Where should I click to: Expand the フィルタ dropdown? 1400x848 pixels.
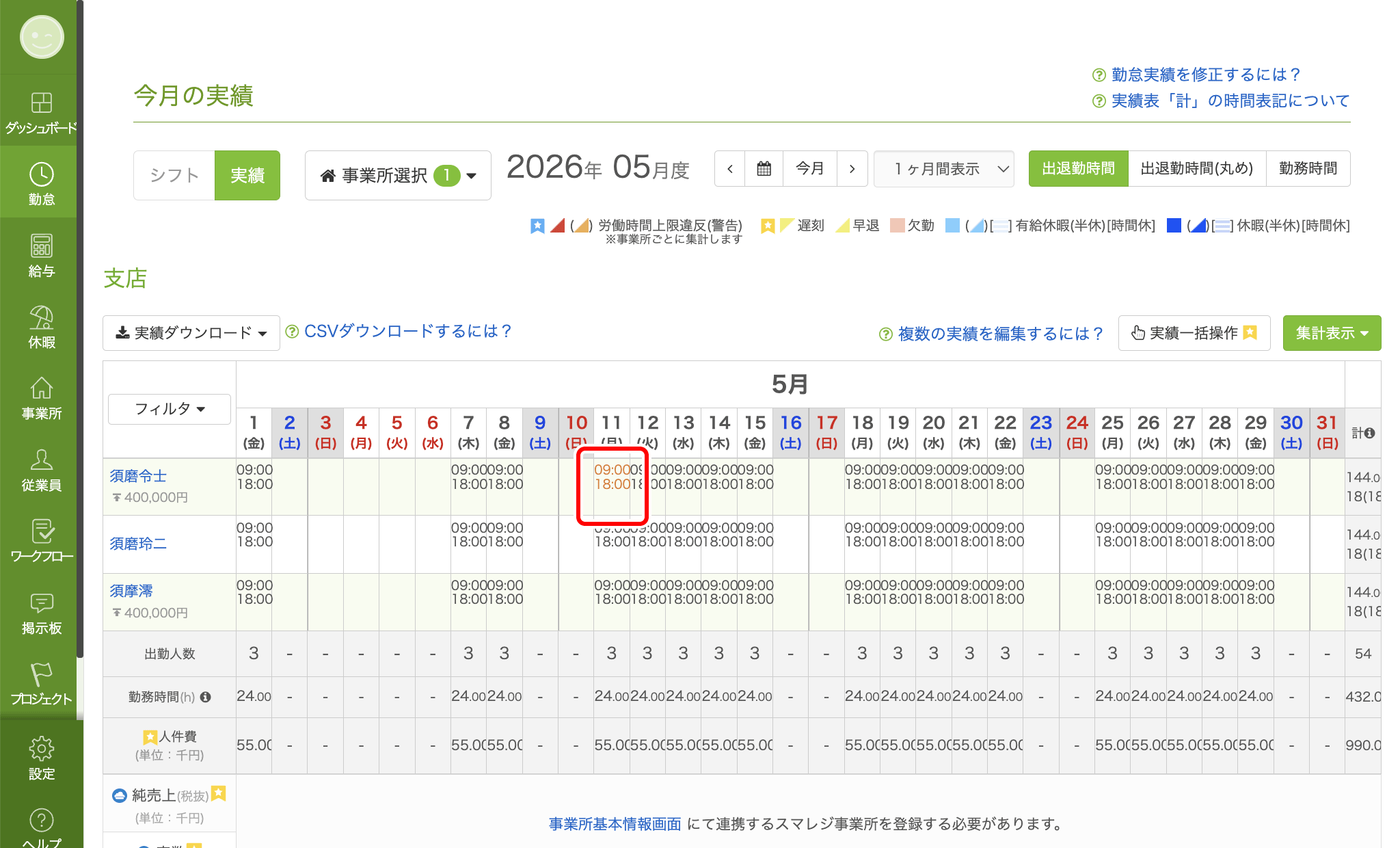pos(170,409)
